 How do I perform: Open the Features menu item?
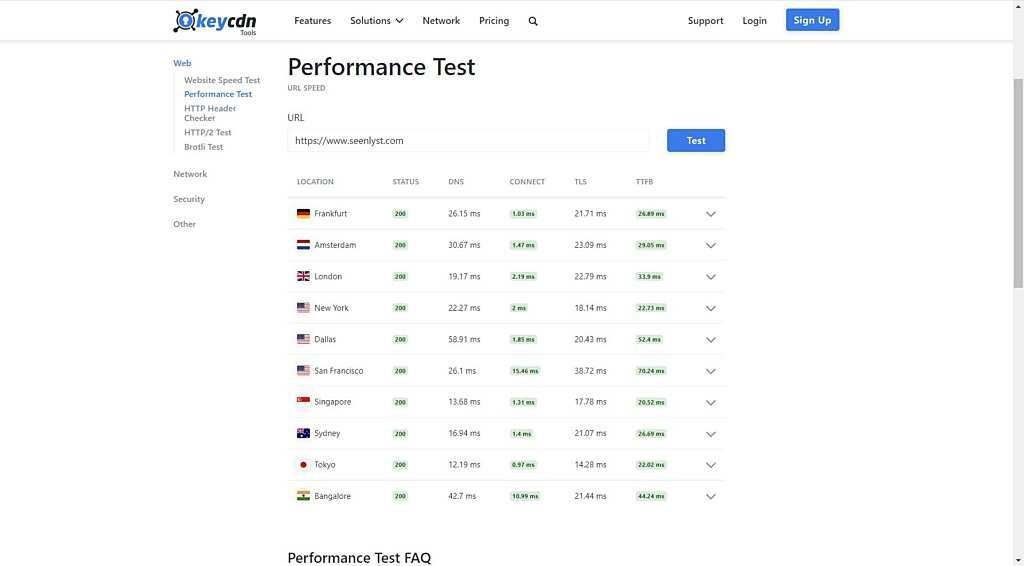(x=312, y=21)
